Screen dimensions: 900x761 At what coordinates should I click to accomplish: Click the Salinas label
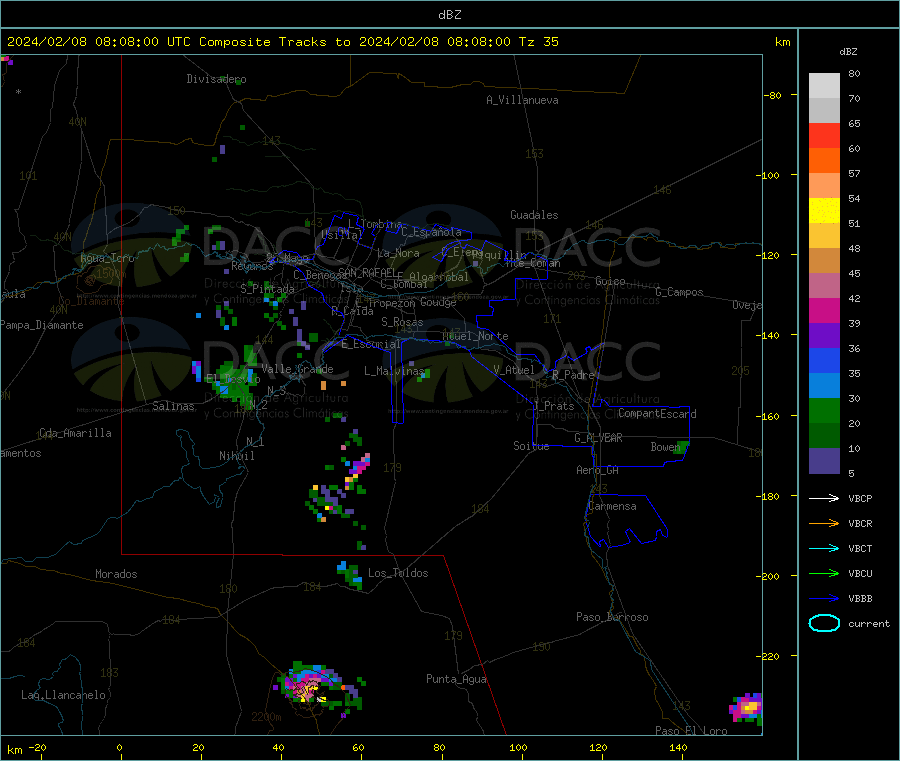(173, 406)
